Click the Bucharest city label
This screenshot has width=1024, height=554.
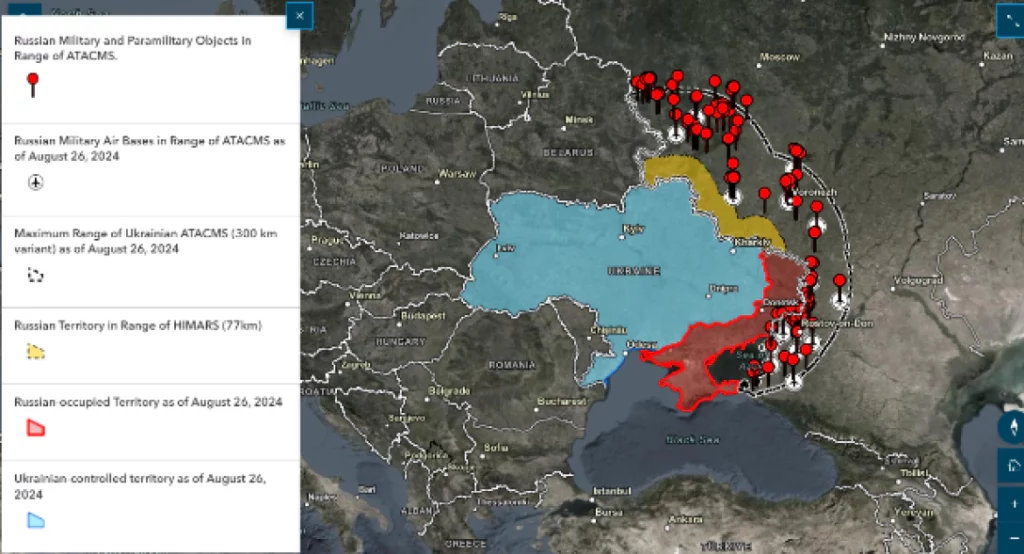(562, 401)
